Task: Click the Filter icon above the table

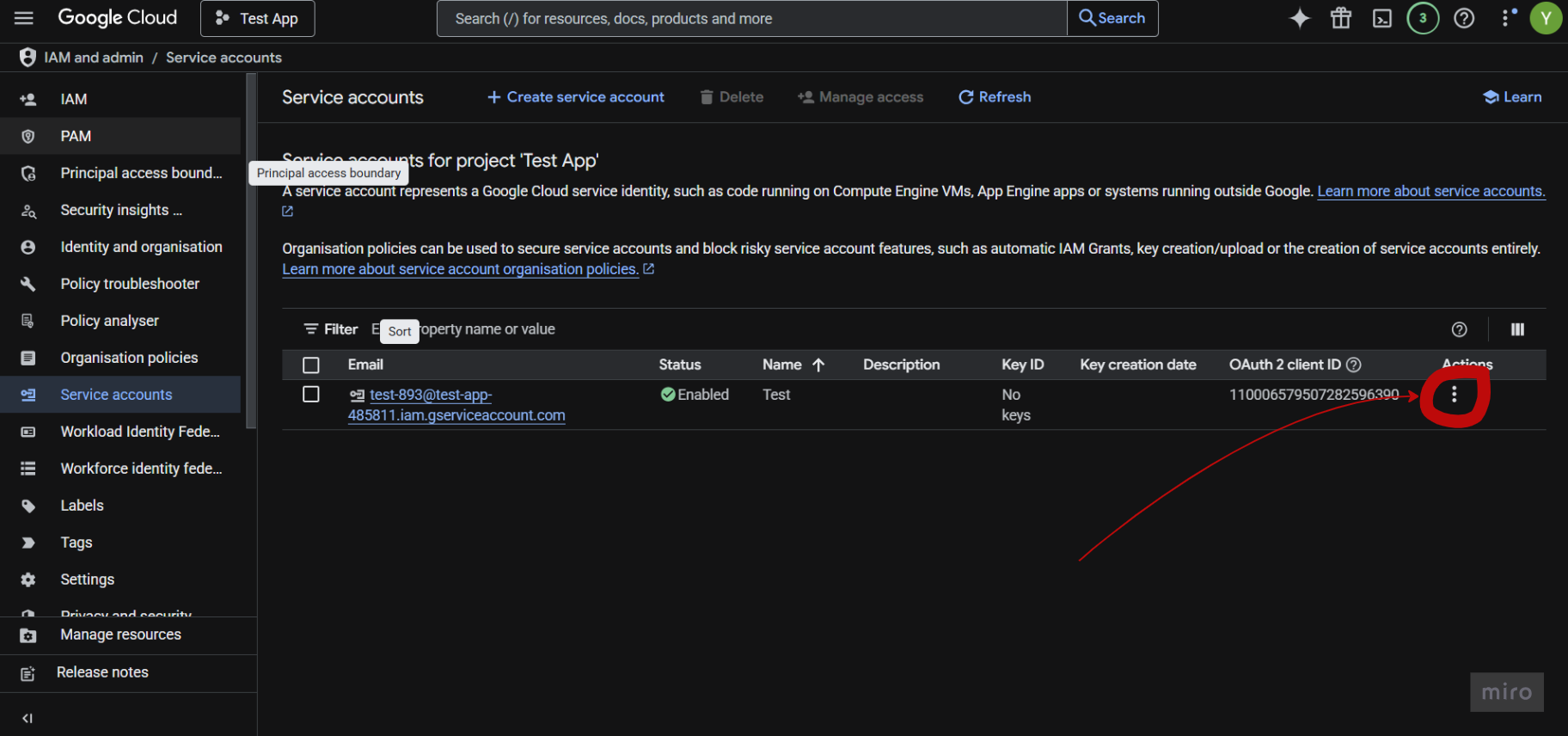Action: 310,329
